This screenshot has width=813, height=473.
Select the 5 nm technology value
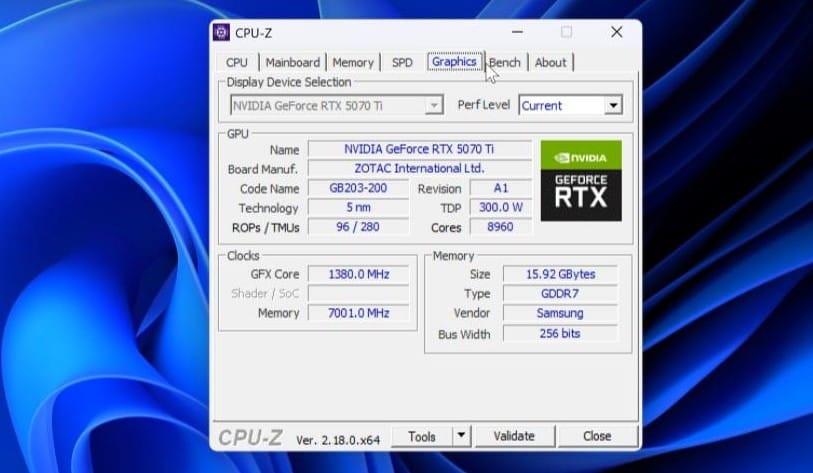pyautogui.click(x=358, y=207)
